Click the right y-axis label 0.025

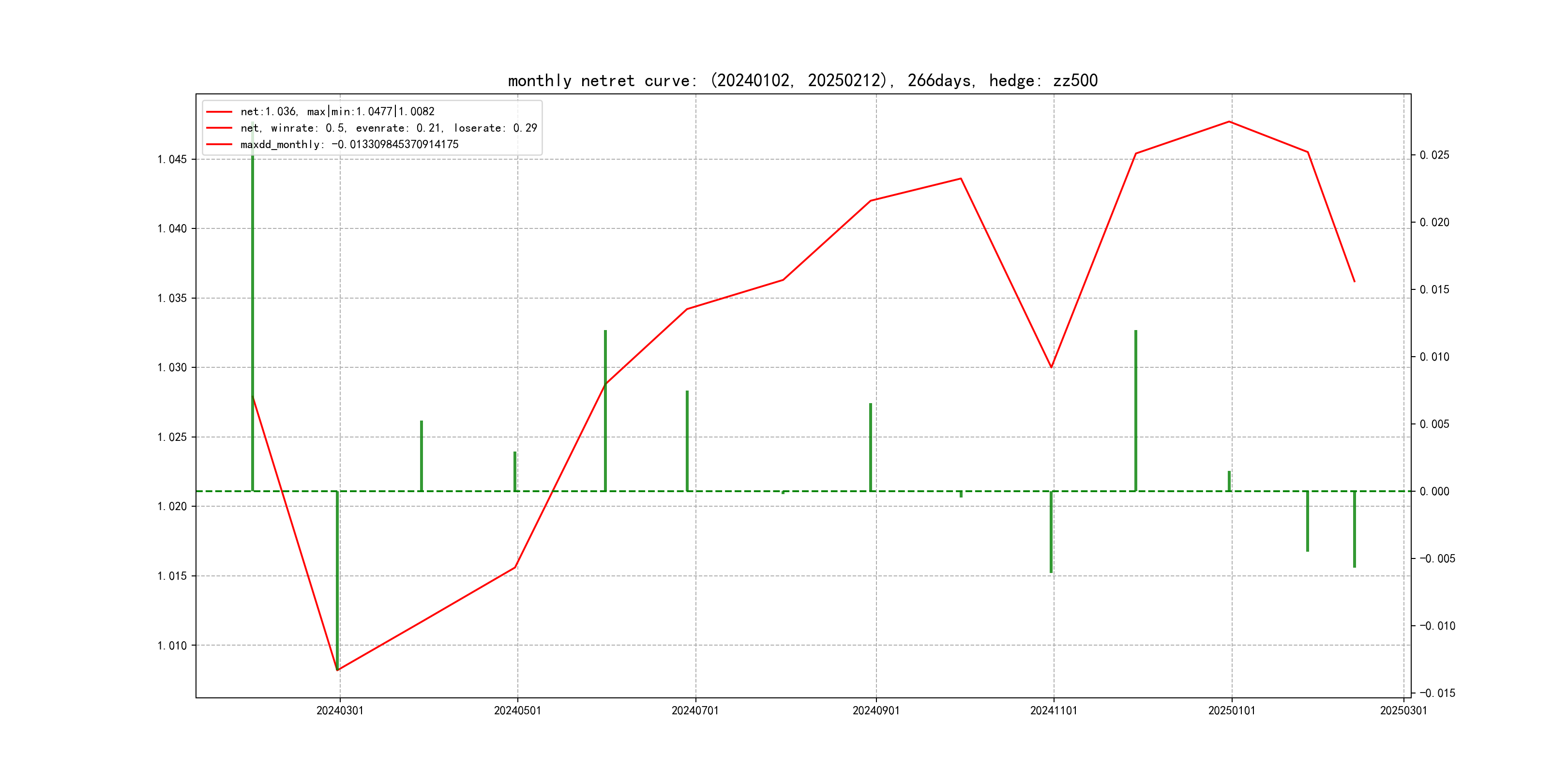click(1434, 155)
